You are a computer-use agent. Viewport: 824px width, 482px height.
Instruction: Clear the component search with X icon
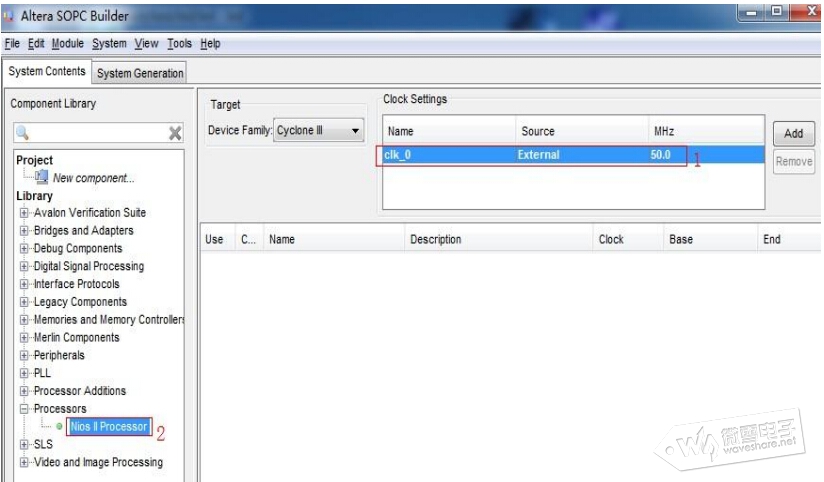[174, 133]
